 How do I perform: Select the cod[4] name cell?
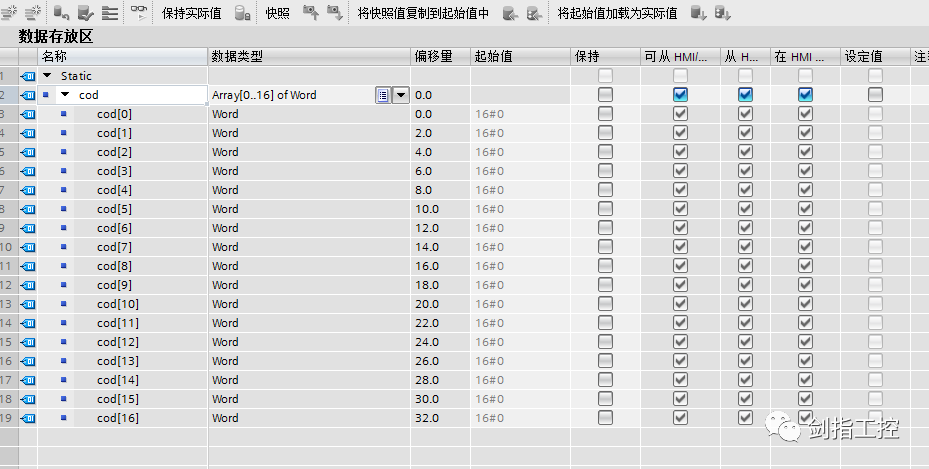123,190
